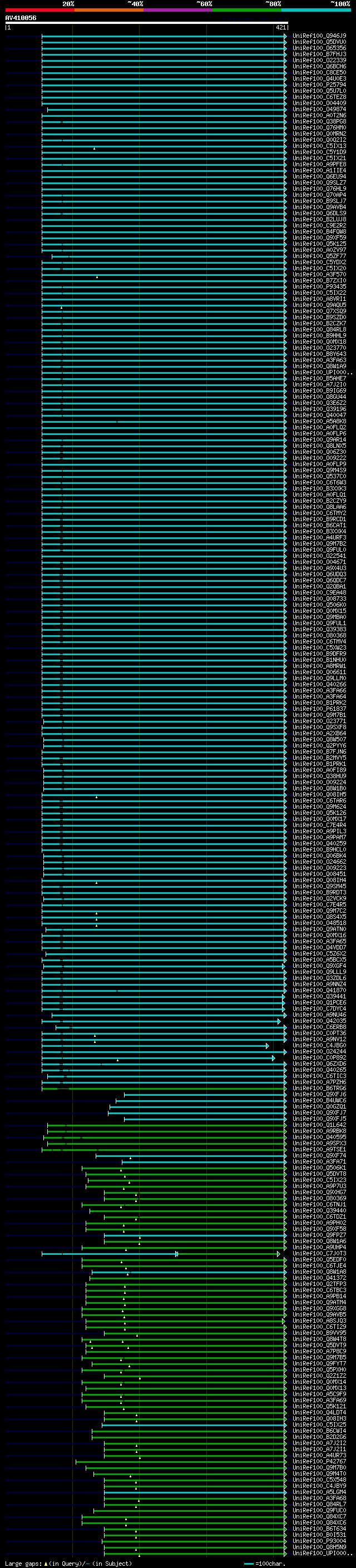Select the UniRef100_Q38PG8 label
The height and width of the screenshot is (1568, 356).
tap(319, 122)
